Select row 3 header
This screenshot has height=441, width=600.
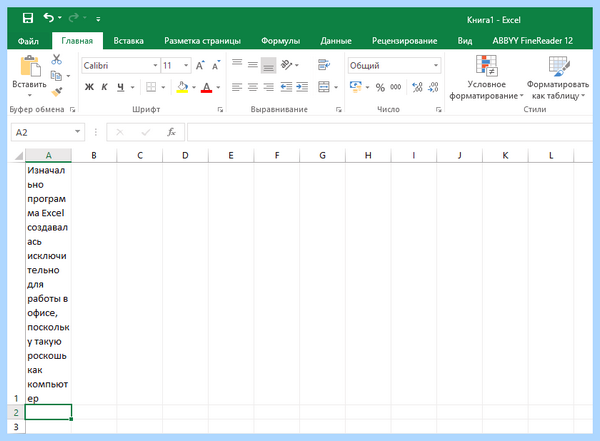point(16,427)
